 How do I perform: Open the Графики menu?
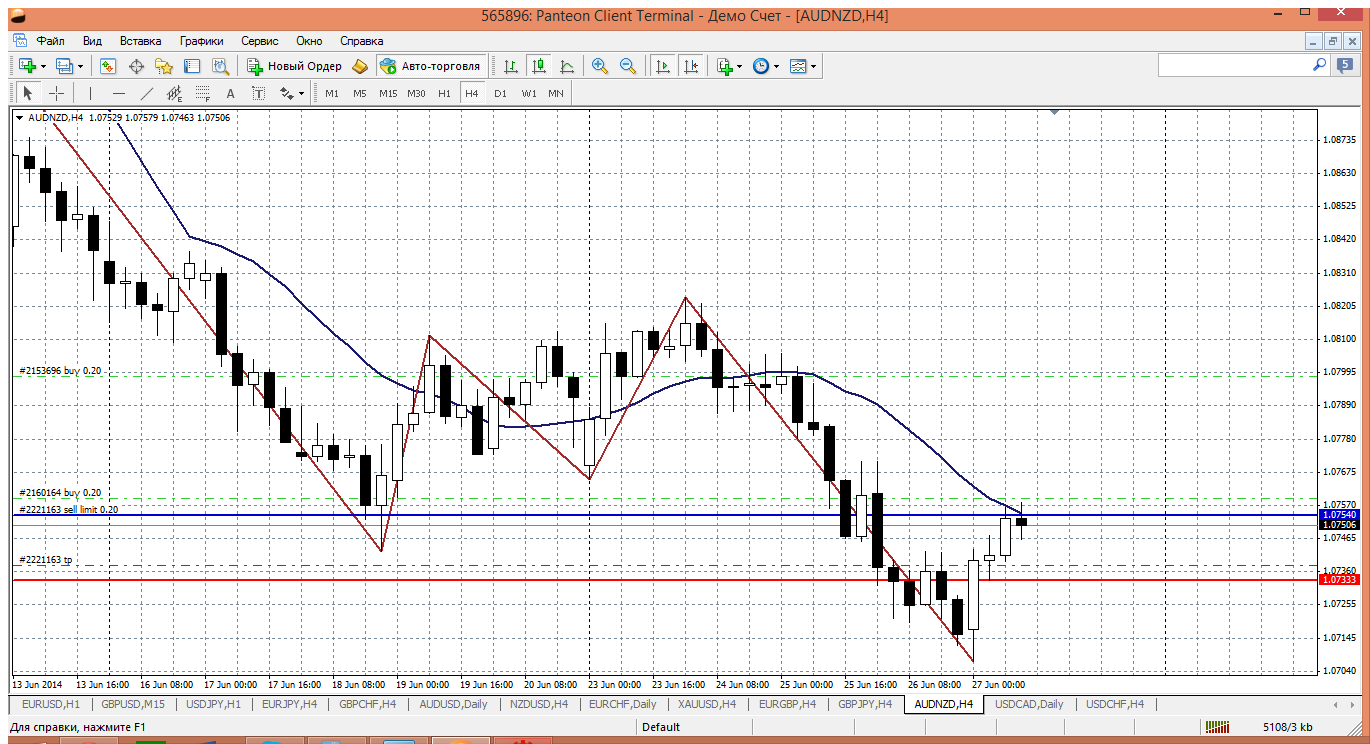click(202, 41)
